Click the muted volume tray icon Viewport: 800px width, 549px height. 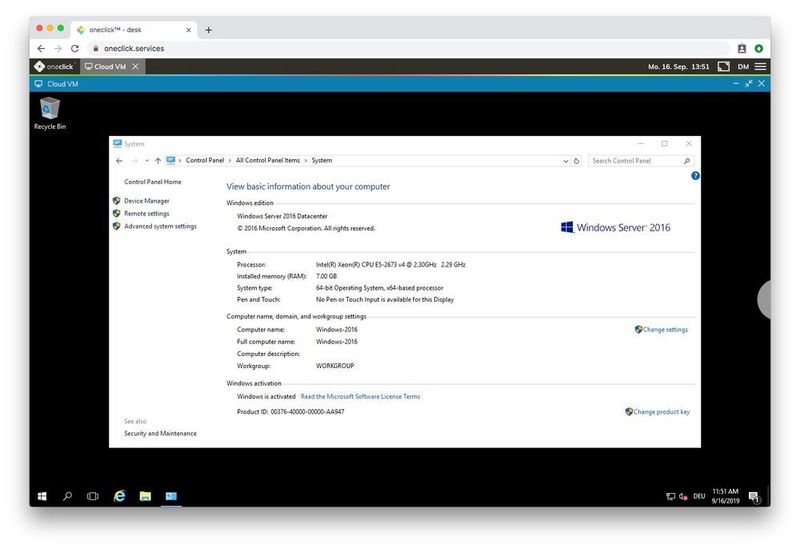pos(683,496)
